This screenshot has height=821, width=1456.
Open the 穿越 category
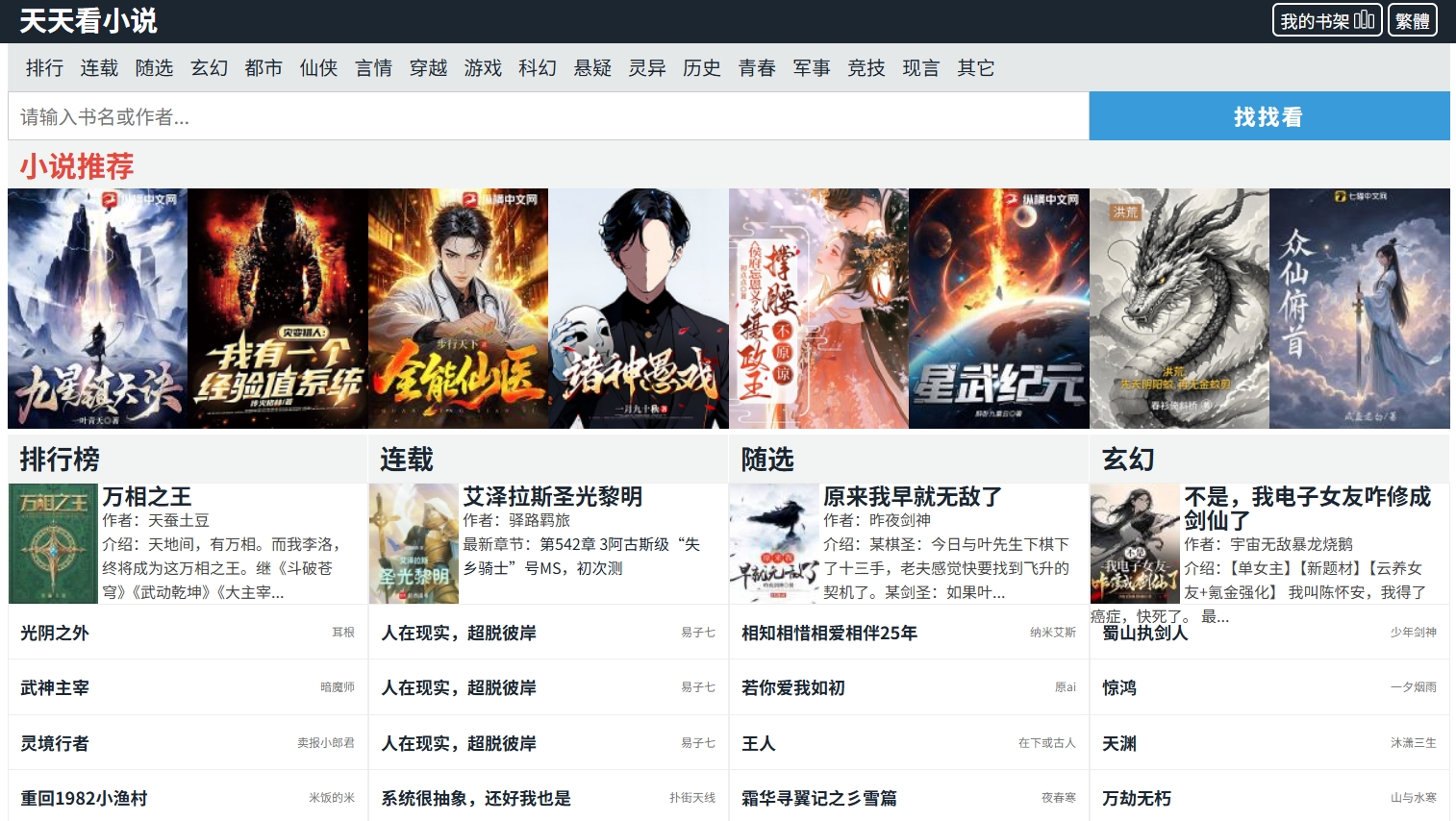point(428,67)
